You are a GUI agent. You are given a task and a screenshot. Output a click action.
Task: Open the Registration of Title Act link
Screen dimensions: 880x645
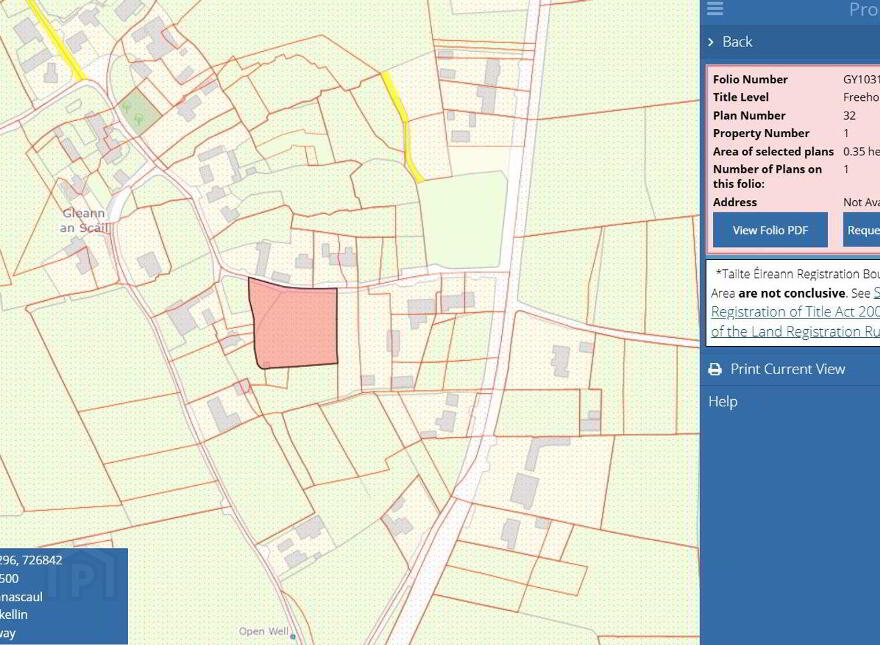(x=795, y=312)
